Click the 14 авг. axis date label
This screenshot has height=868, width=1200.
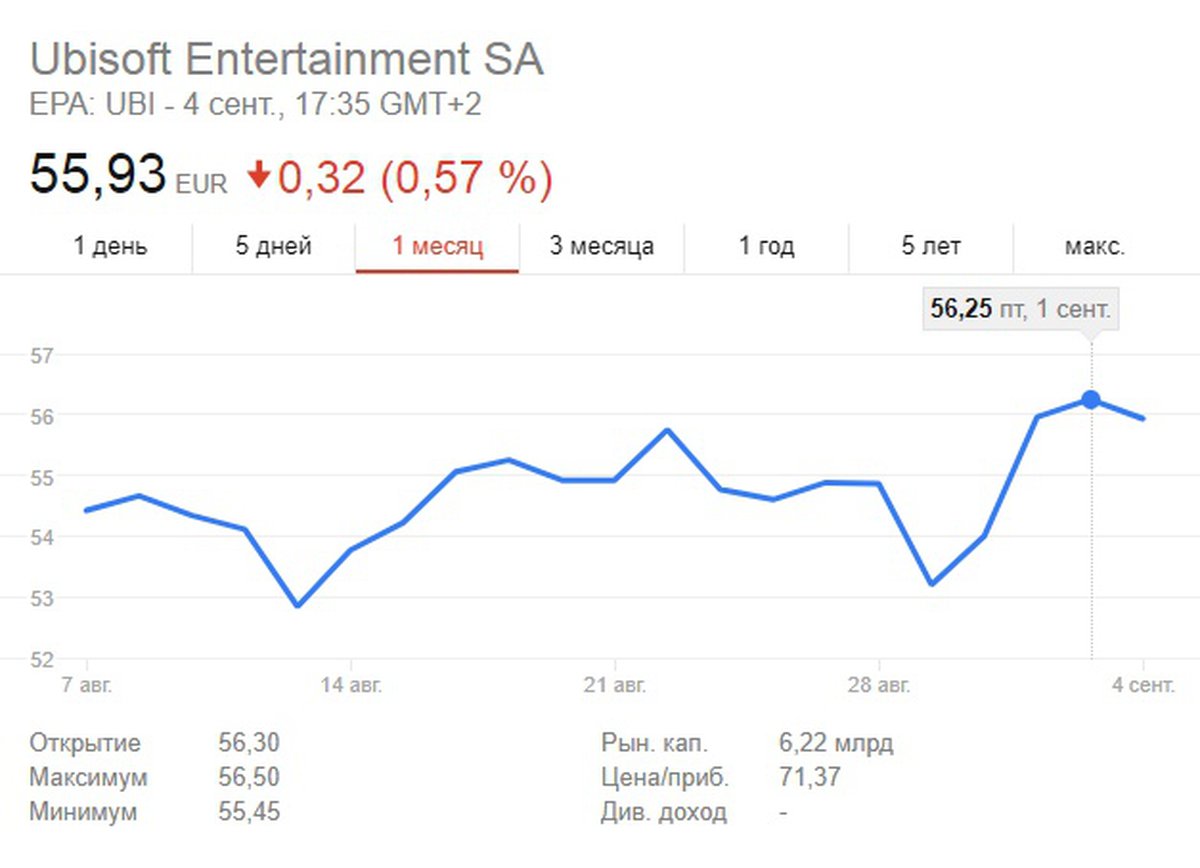pos(351,686)
